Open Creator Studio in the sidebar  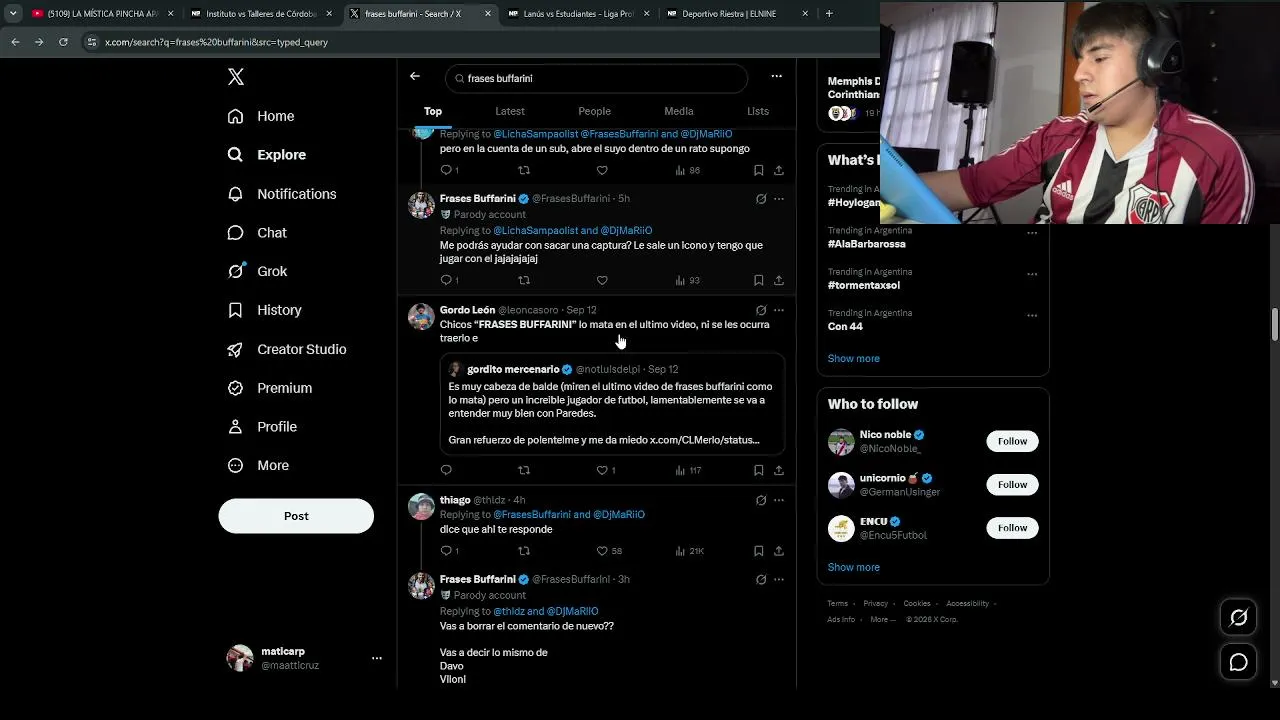point(287,349)
